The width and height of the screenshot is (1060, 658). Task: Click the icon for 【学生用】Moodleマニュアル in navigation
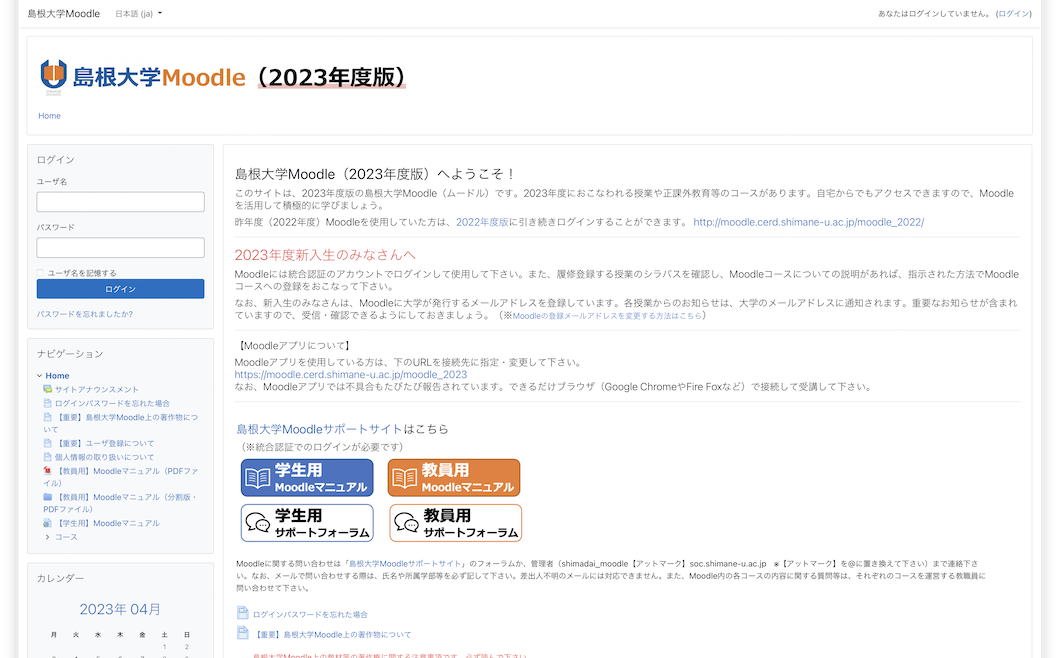point(47,523)
